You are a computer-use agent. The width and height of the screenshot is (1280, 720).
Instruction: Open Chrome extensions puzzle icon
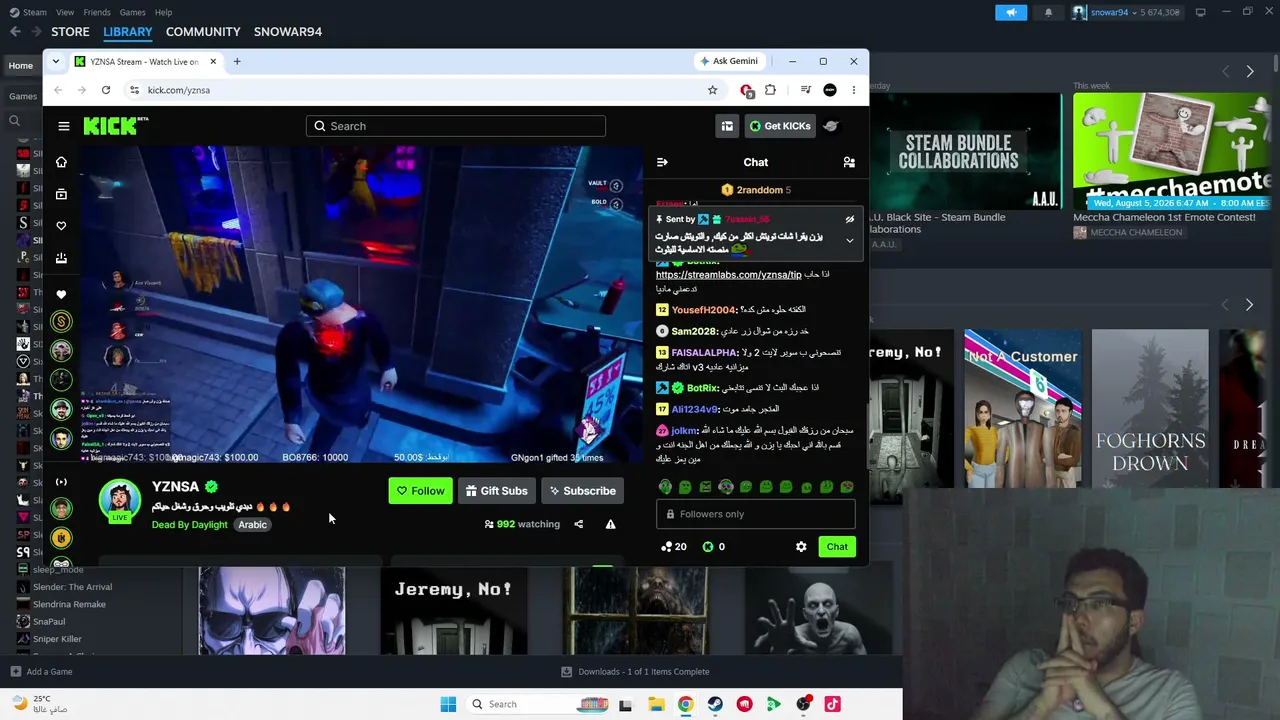point(770,90)
